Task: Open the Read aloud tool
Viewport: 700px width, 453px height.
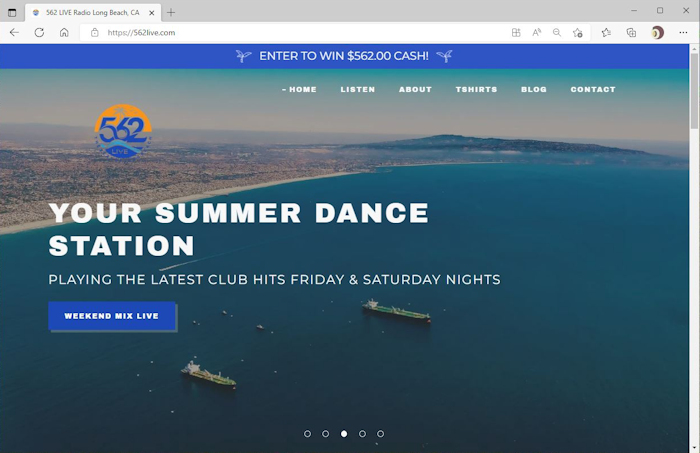Action: pyautogui.click(x=537, y=33)
